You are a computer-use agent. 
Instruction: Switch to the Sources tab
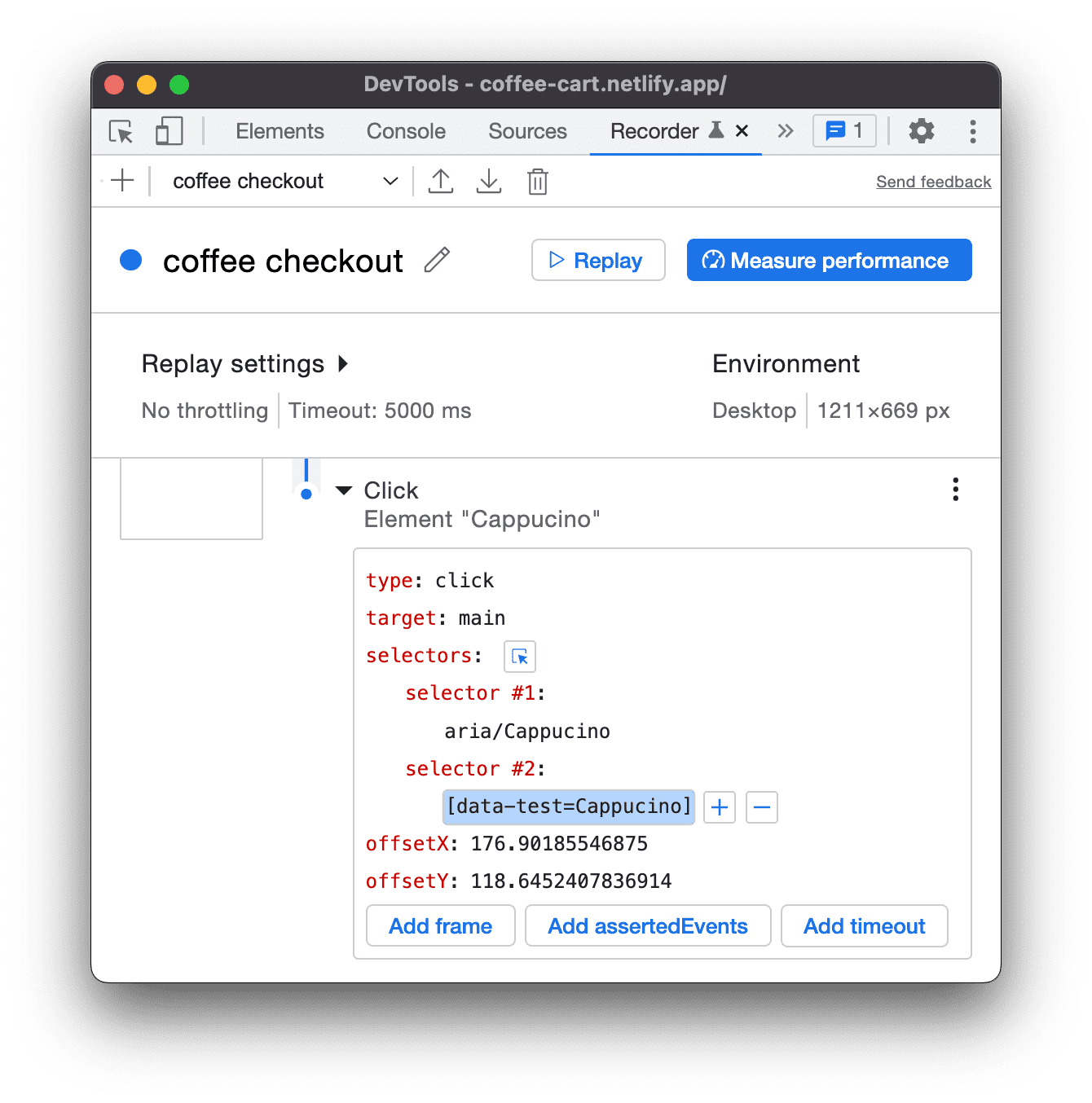tap(527, 131)
